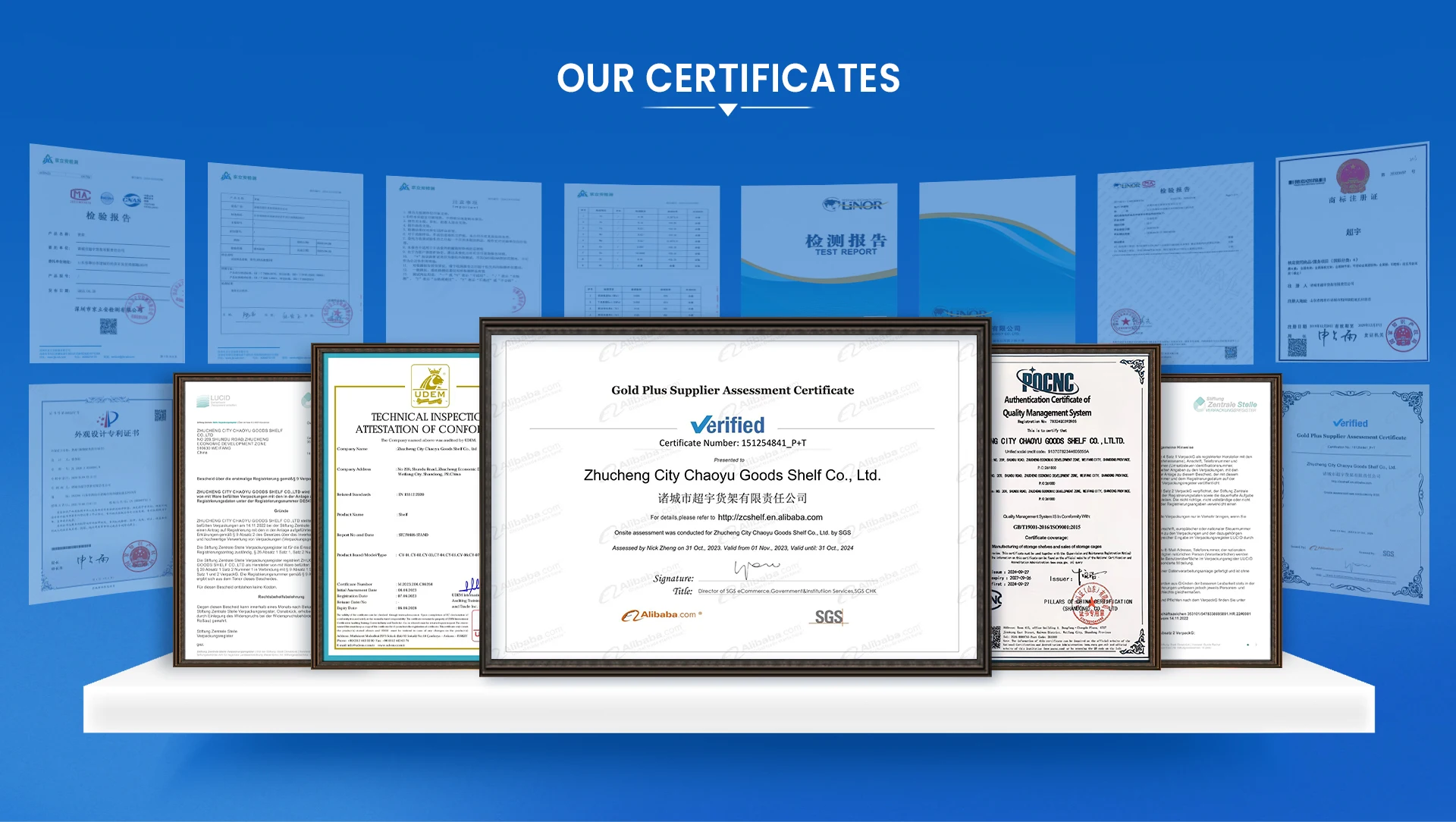
Task: Open the design patent certificate at bottom left
Action: (102, 493)
